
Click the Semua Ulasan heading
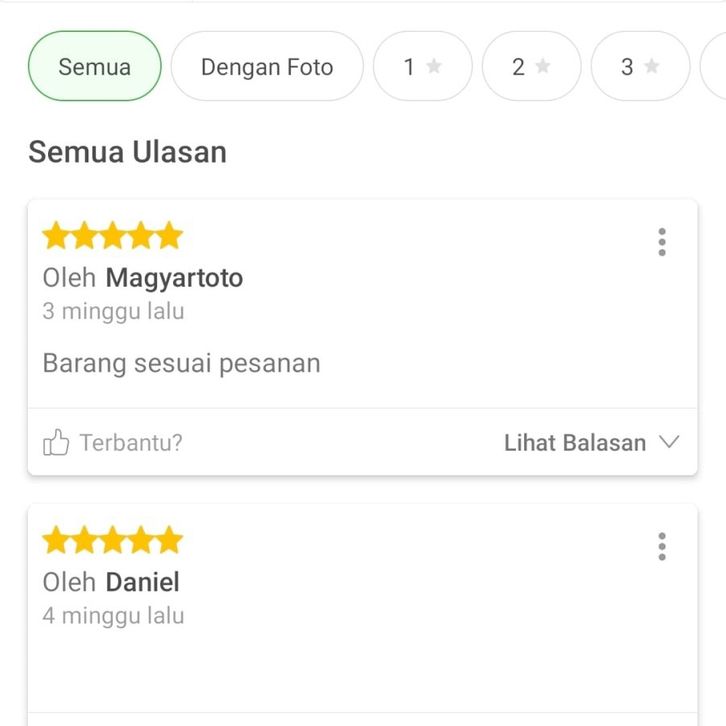[x=127, y=152]
